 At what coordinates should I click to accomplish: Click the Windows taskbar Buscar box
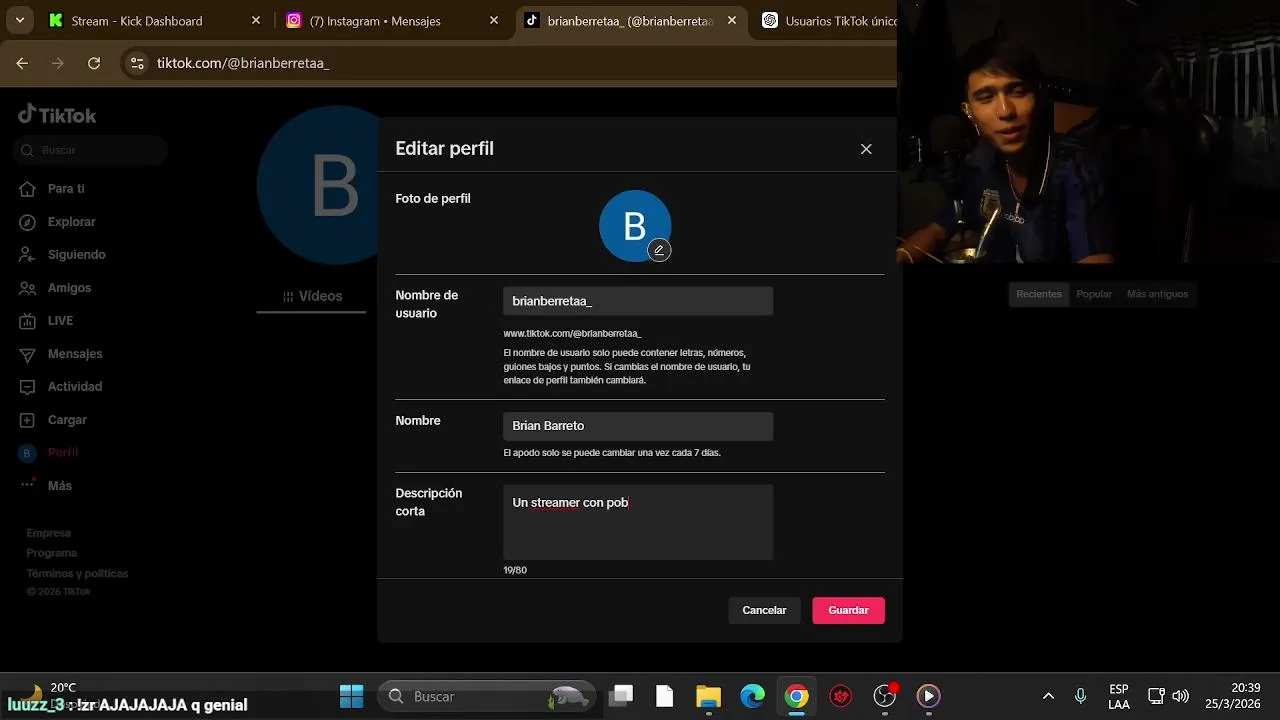487,696
